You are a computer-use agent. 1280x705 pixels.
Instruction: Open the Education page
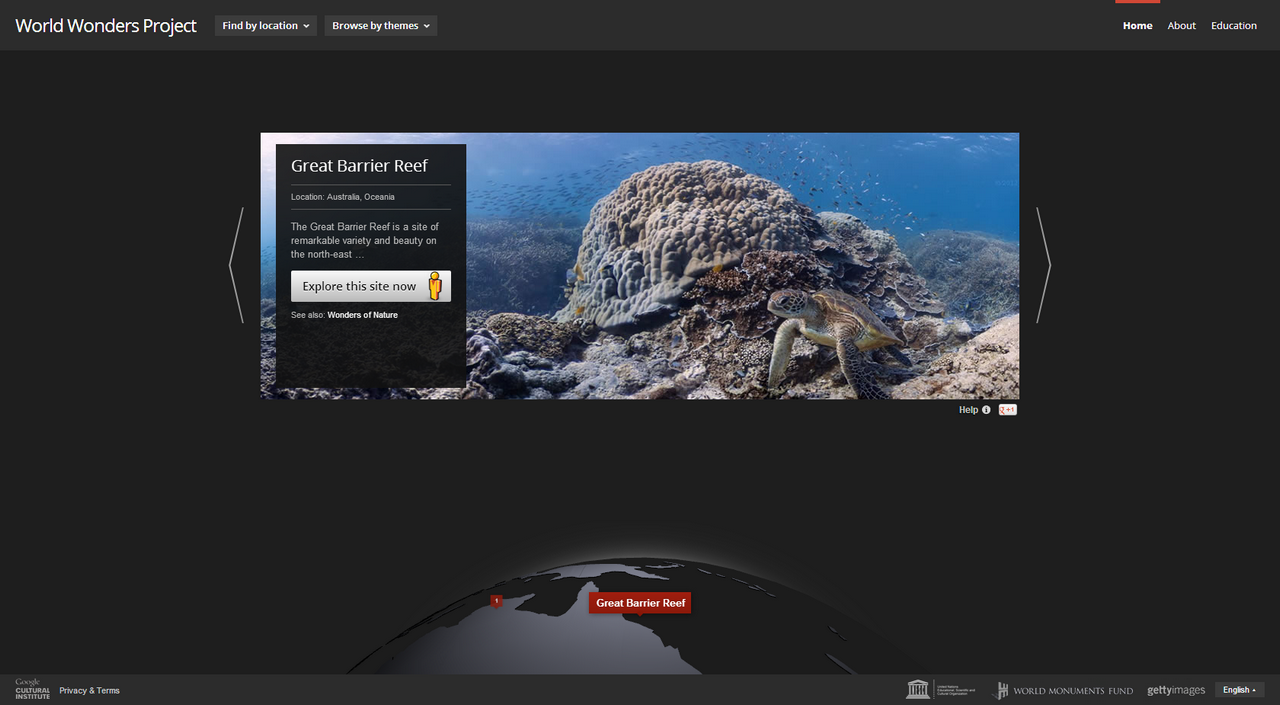pyautogui.click(x=1234, y=26)
